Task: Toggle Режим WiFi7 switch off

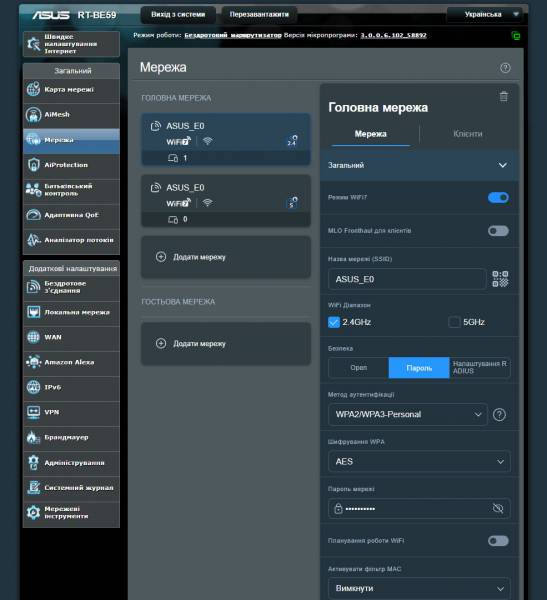Action: [498, 197]
